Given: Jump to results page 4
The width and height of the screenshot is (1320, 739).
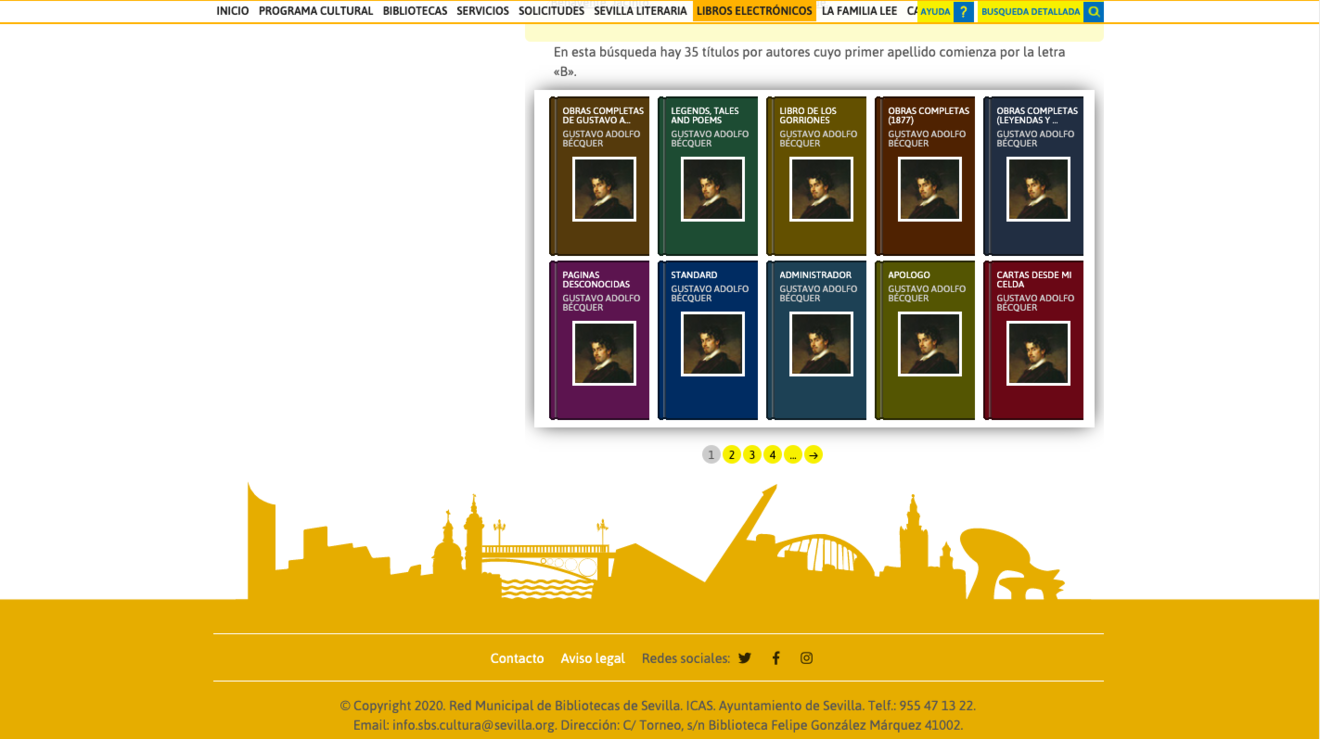Looking at the screenshot, I should coord(772,455).
